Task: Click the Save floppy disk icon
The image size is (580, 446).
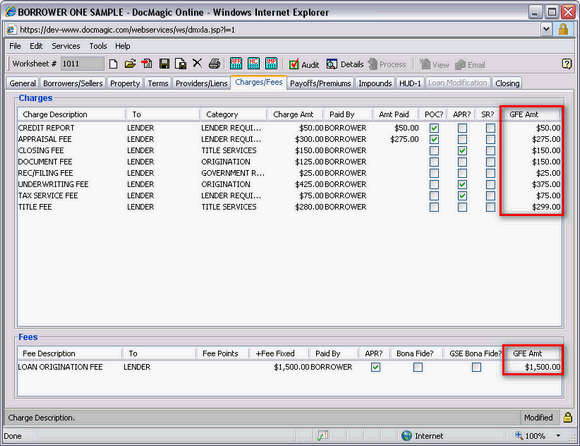Action: (164, 64)
